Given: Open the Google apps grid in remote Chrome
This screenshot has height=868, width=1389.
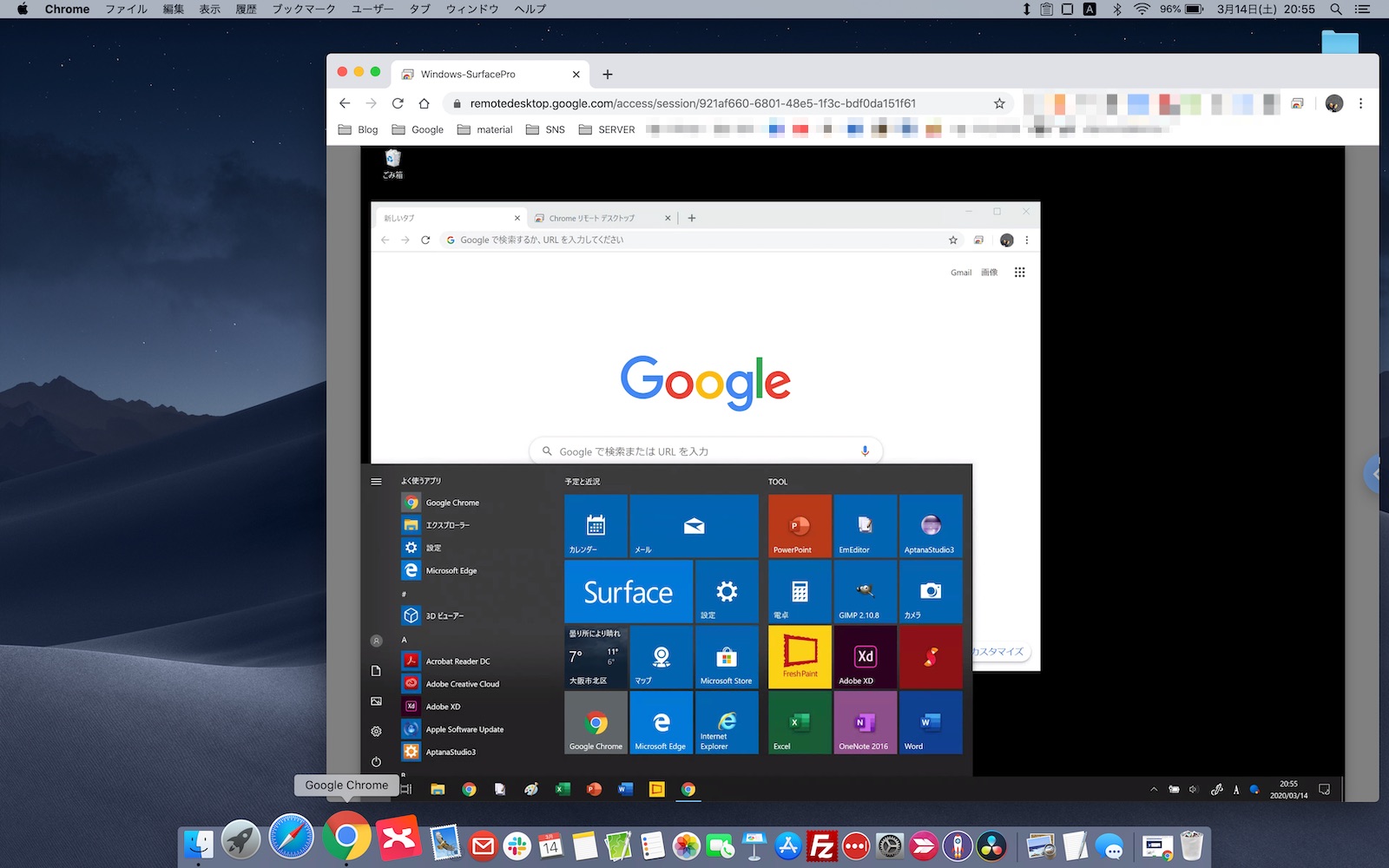Looking at the screenshot, I should point(1020,273).
